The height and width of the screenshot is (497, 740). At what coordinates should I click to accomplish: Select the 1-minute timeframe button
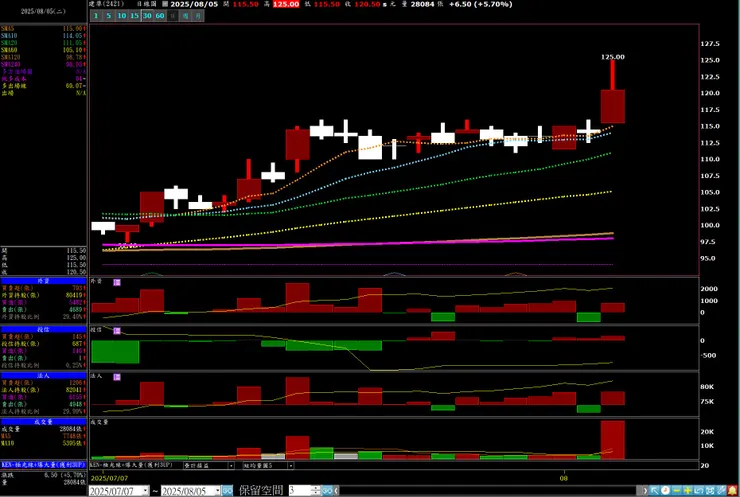click(96, 16)
